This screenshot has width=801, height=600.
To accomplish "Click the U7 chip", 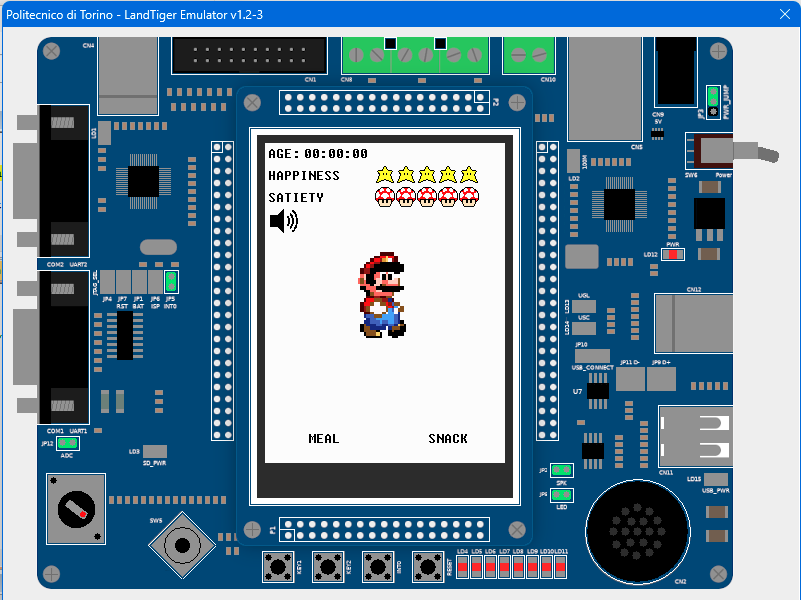I will click(x=598, y=391).
